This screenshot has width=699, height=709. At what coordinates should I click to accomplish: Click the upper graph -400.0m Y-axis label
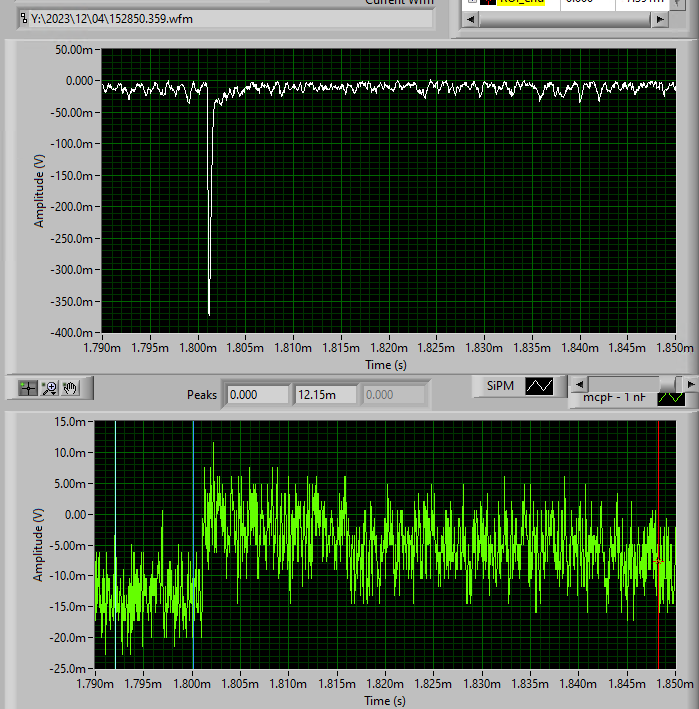(71, 333)
